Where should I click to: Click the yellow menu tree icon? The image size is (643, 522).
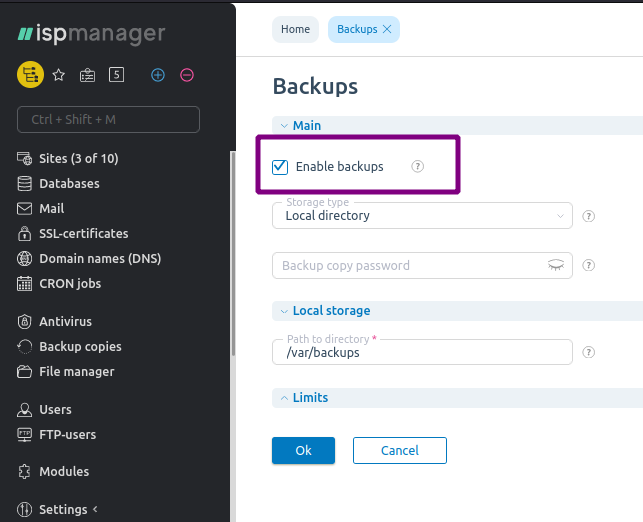pyautogui.click(x=30, y=75)
